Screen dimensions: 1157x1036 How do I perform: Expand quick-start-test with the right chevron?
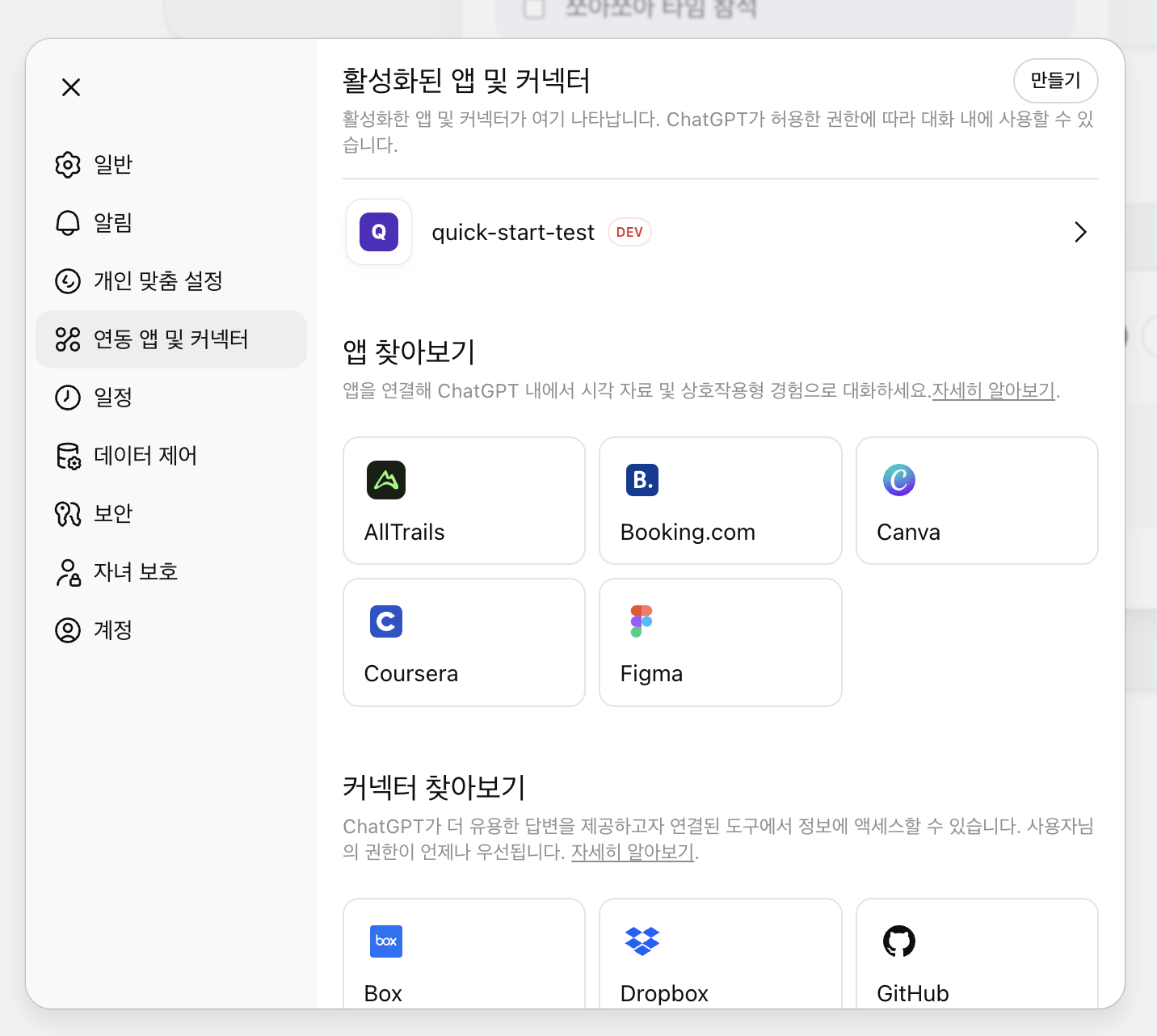[1080, 233]
